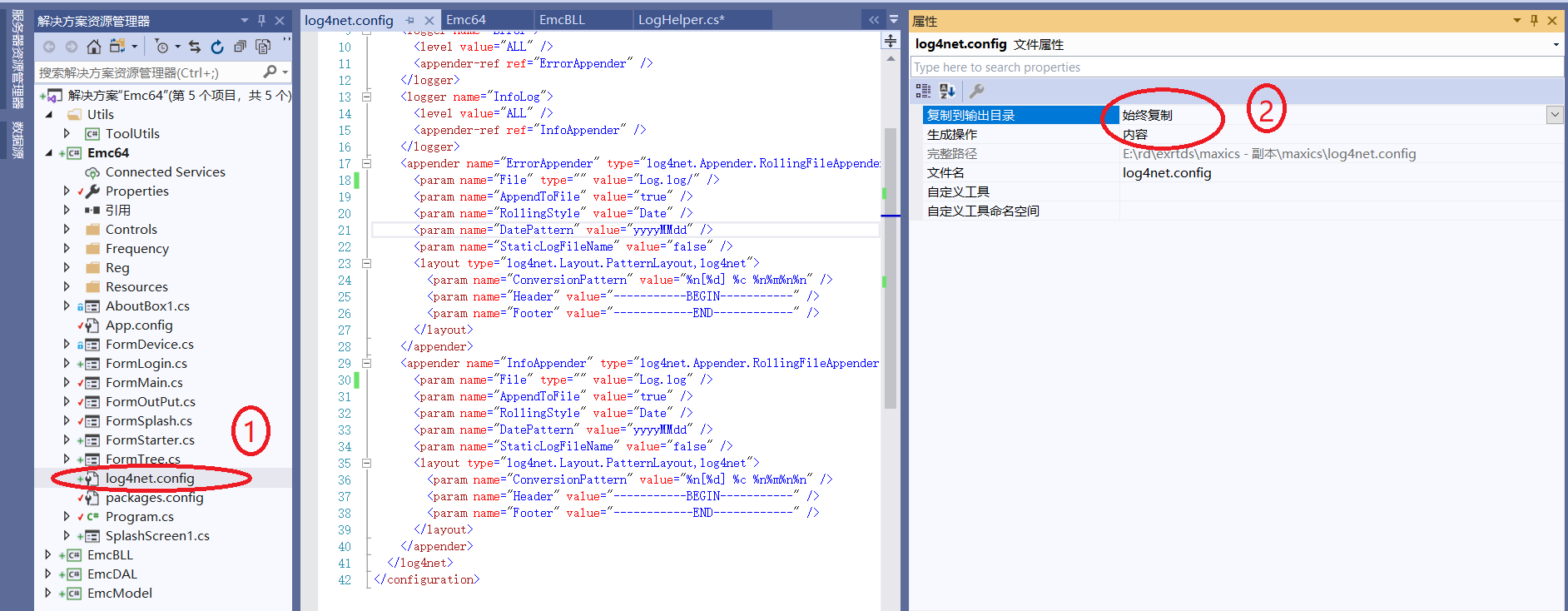Select Program.cs in Solution Explorer
Image resolution: width=1568 pixels, height=611 pixels.
(139, 516)
